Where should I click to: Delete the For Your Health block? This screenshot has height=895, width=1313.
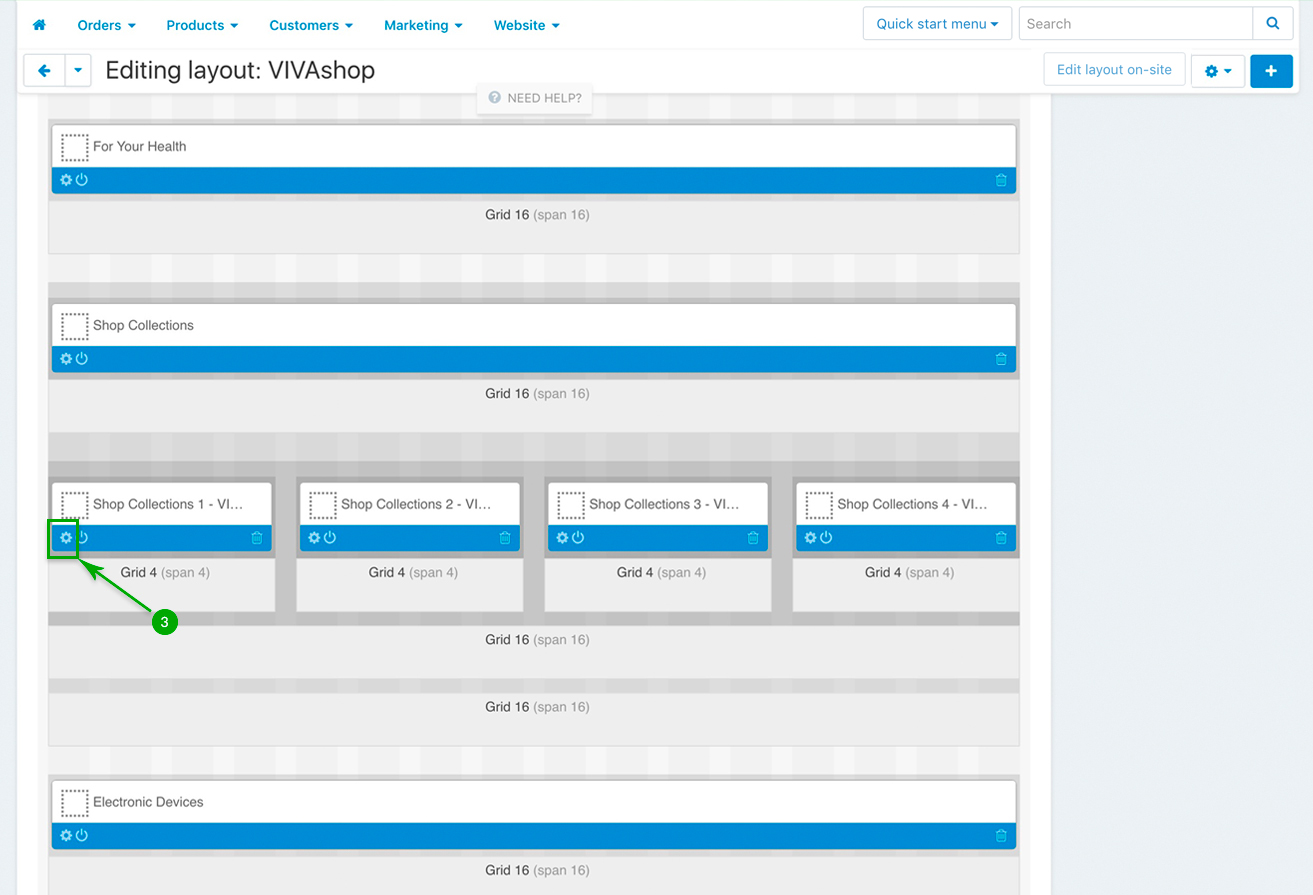point(1001,180)
